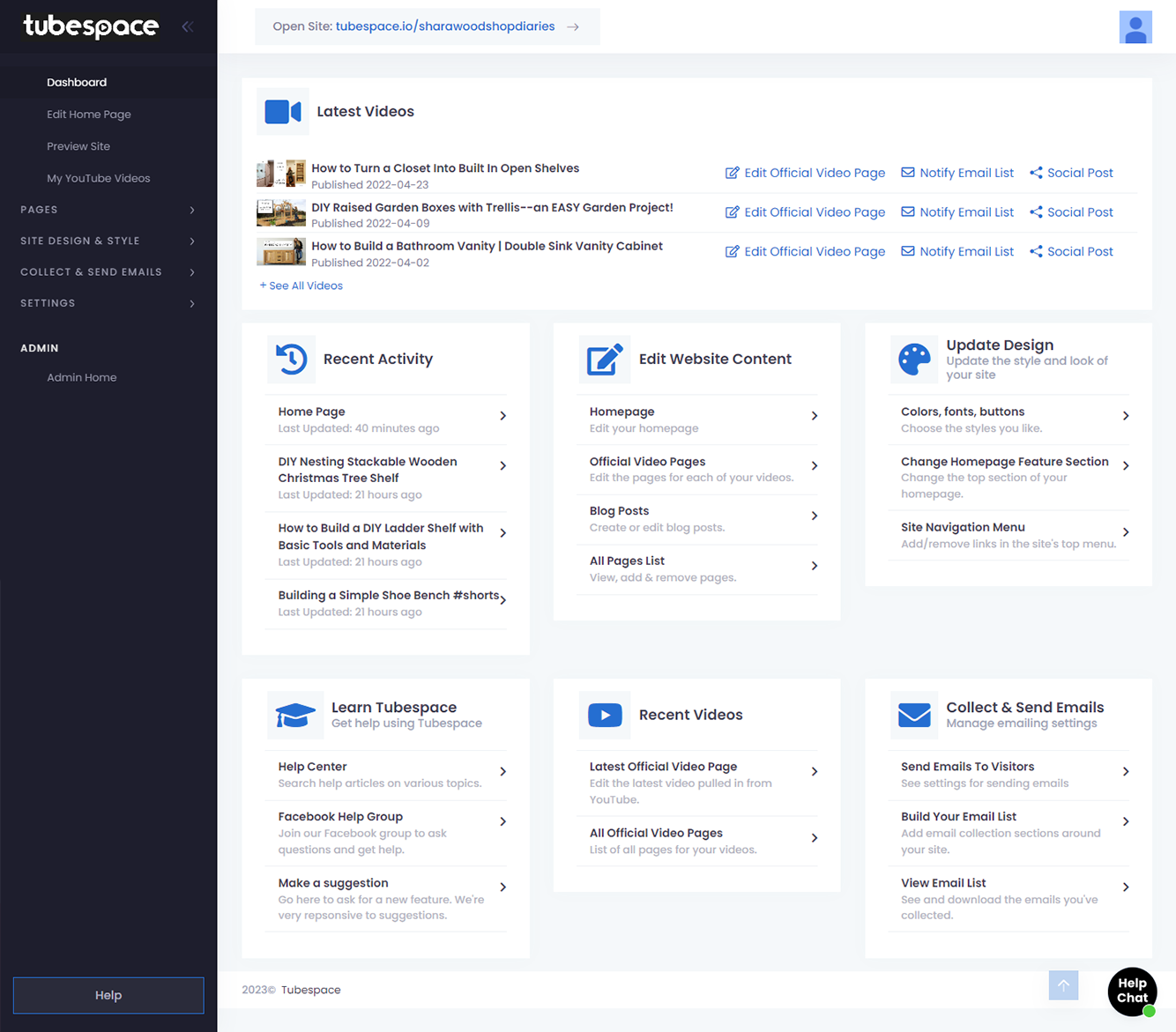This screenshot has height=1032, width=1176.
Task: Social Post for Bathroom Vanity video
Action: pos(1071,251)
